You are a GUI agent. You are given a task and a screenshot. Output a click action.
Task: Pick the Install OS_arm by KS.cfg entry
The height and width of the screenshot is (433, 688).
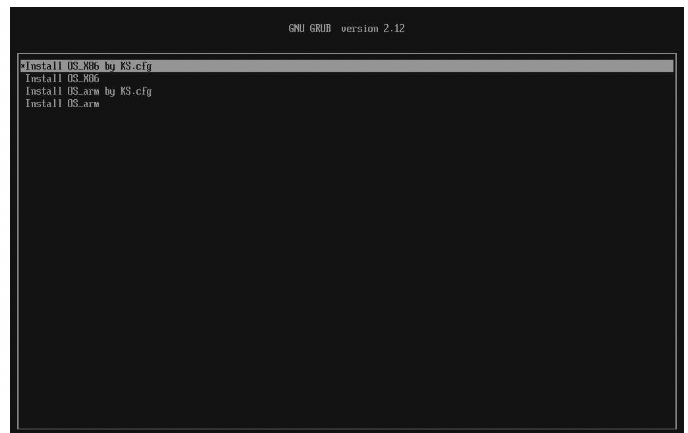click(x=88, y=91)
